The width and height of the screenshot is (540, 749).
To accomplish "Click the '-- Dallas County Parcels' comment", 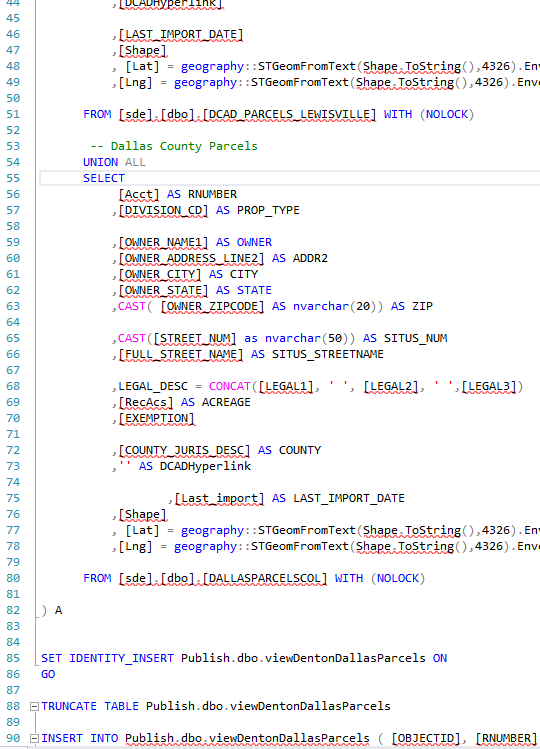I will point(174,146).
